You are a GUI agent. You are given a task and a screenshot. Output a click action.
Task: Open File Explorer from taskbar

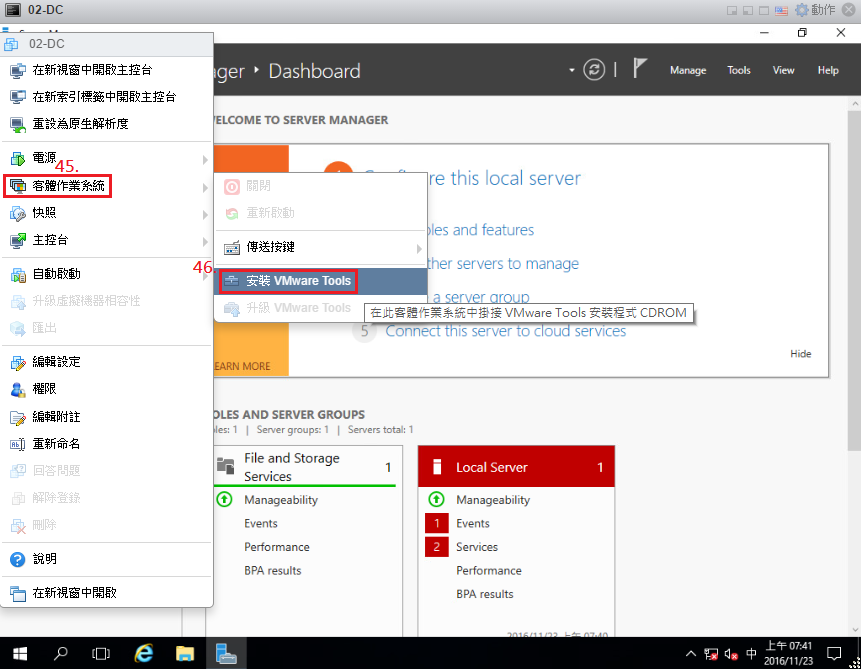(184, 653)
